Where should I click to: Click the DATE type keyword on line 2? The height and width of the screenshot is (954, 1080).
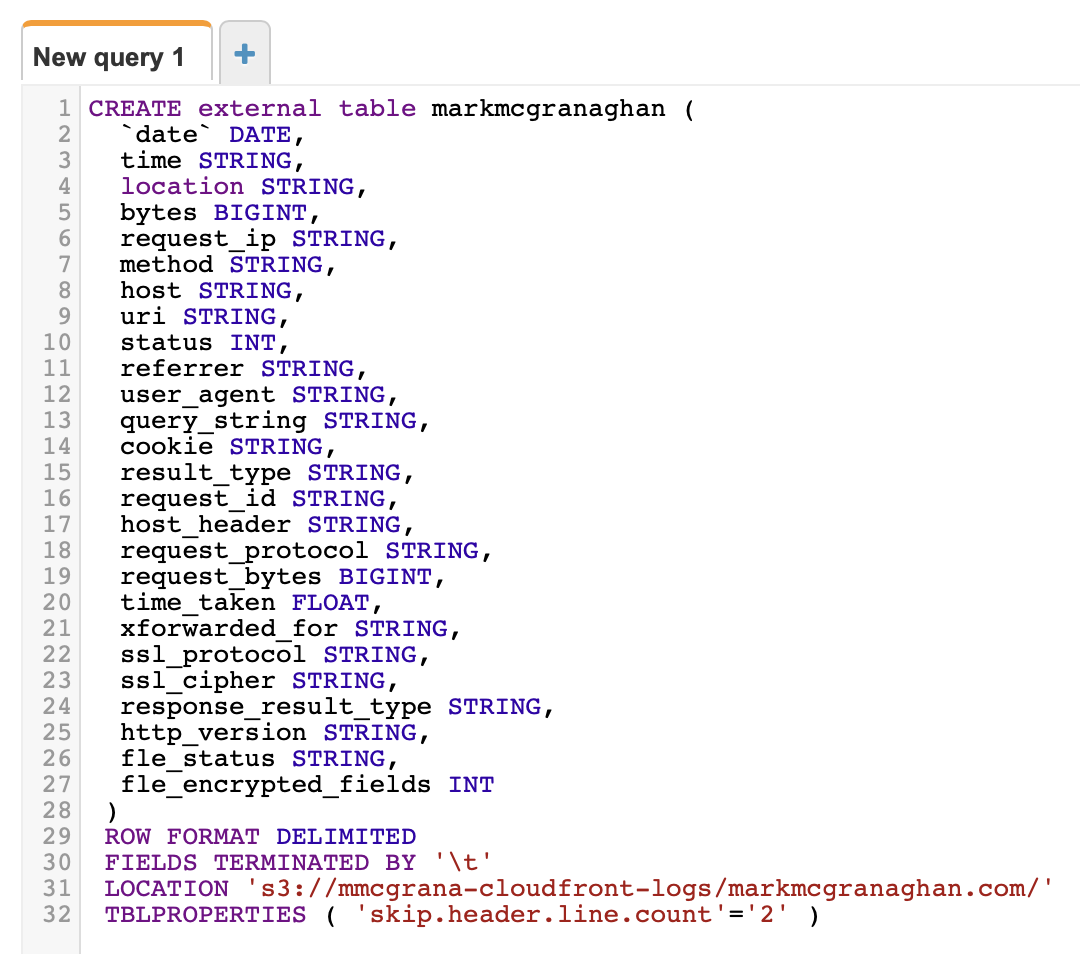[260, 134]
